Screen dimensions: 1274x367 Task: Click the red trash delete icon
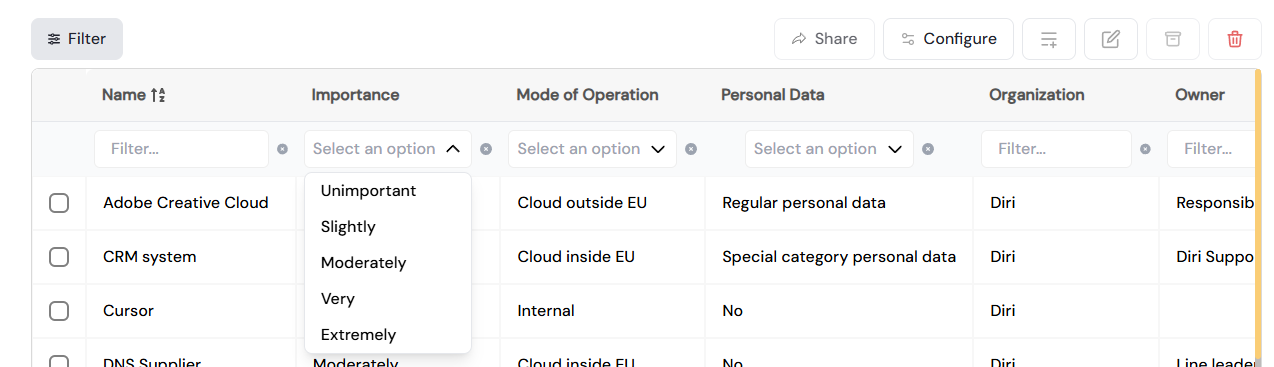tap(1235, 39)
